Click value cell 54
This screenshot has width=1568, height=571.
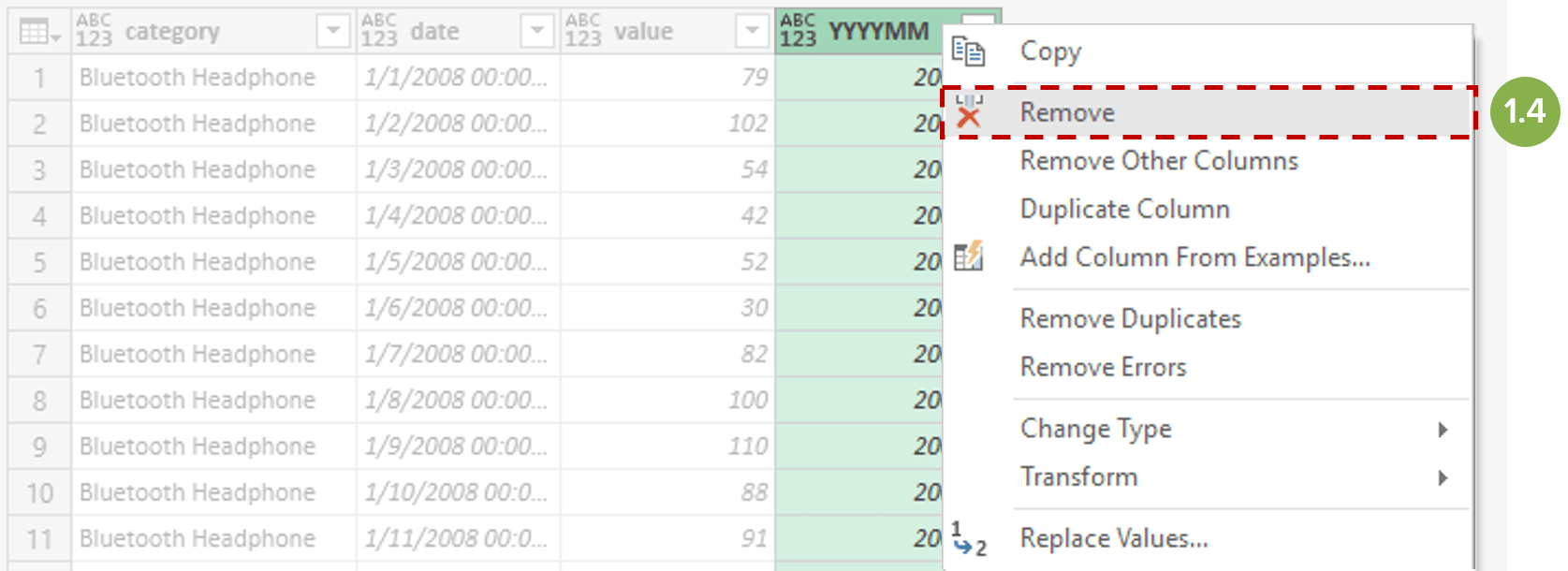click(667, 169)
